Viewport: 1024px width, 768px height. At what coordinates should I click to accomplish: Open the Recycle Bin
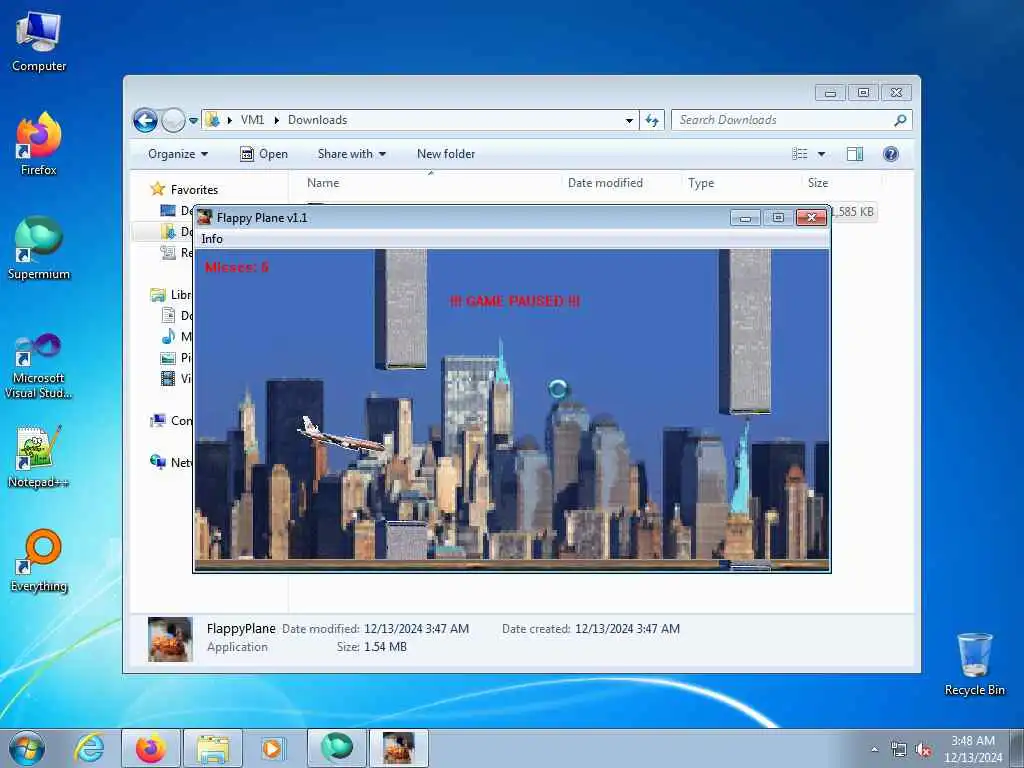(x=974, y=664)
